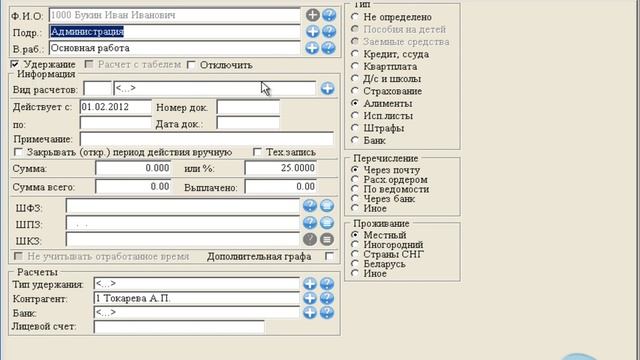Click the list icon in ШФЗ row

[x=327, y=206]
